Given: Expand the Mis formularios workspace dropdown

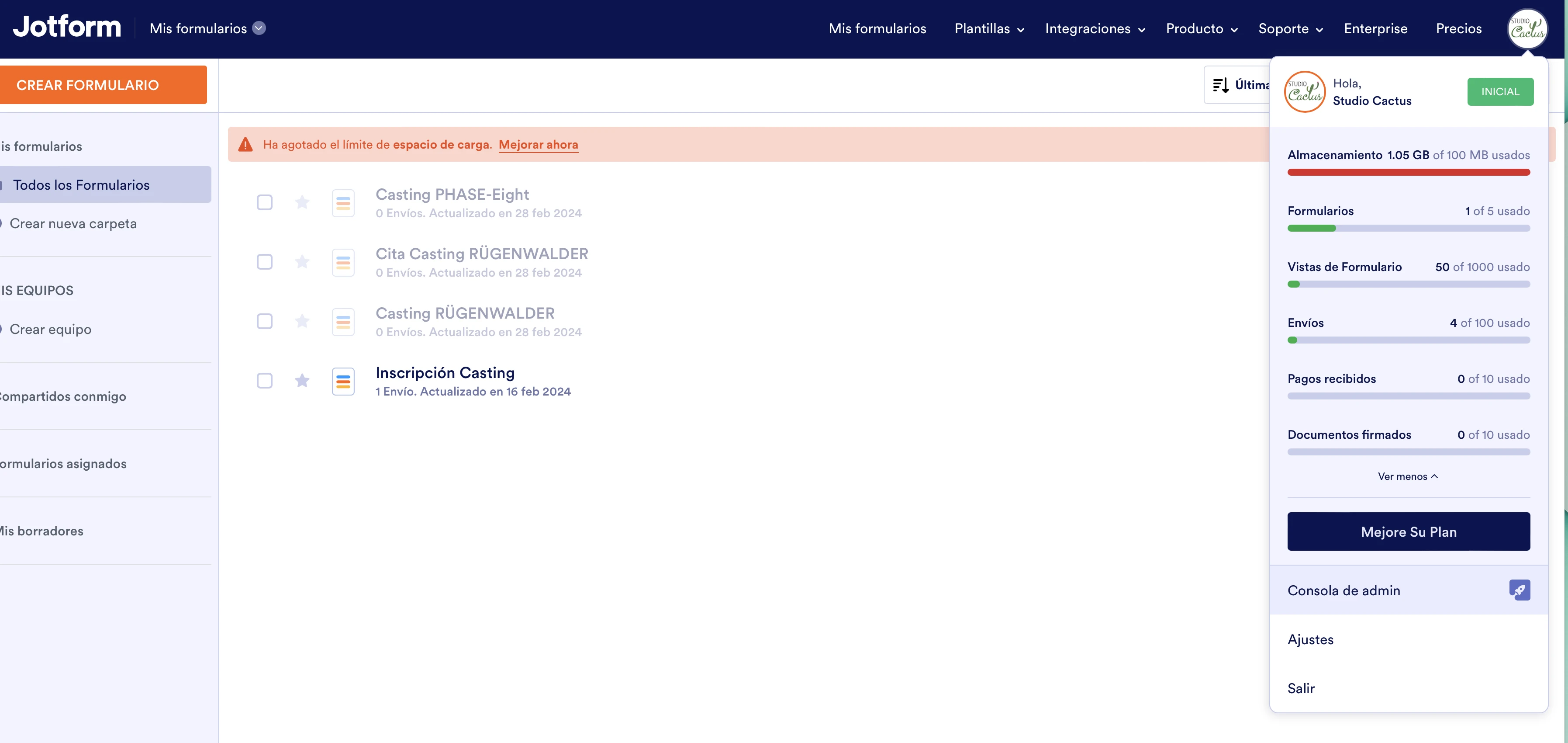Looking at the screenshot, I should tap(258, 28).
